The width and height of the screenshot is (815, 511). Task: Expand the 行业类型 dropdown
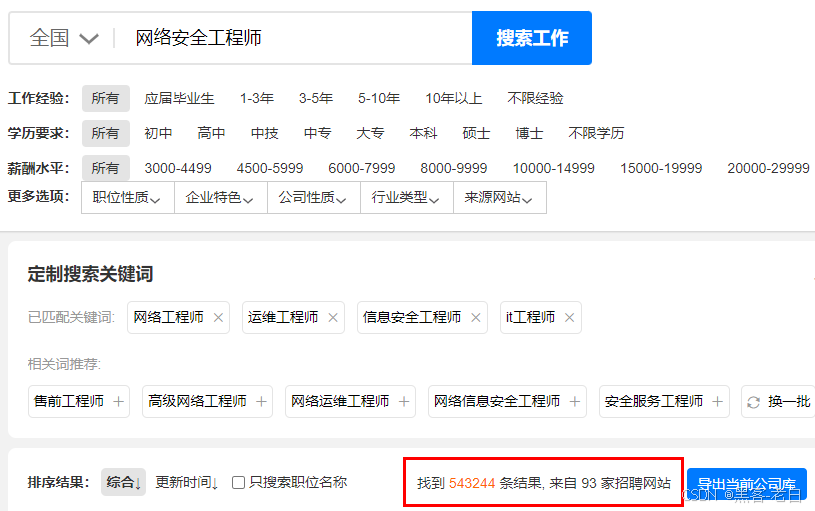click(406, 198)
